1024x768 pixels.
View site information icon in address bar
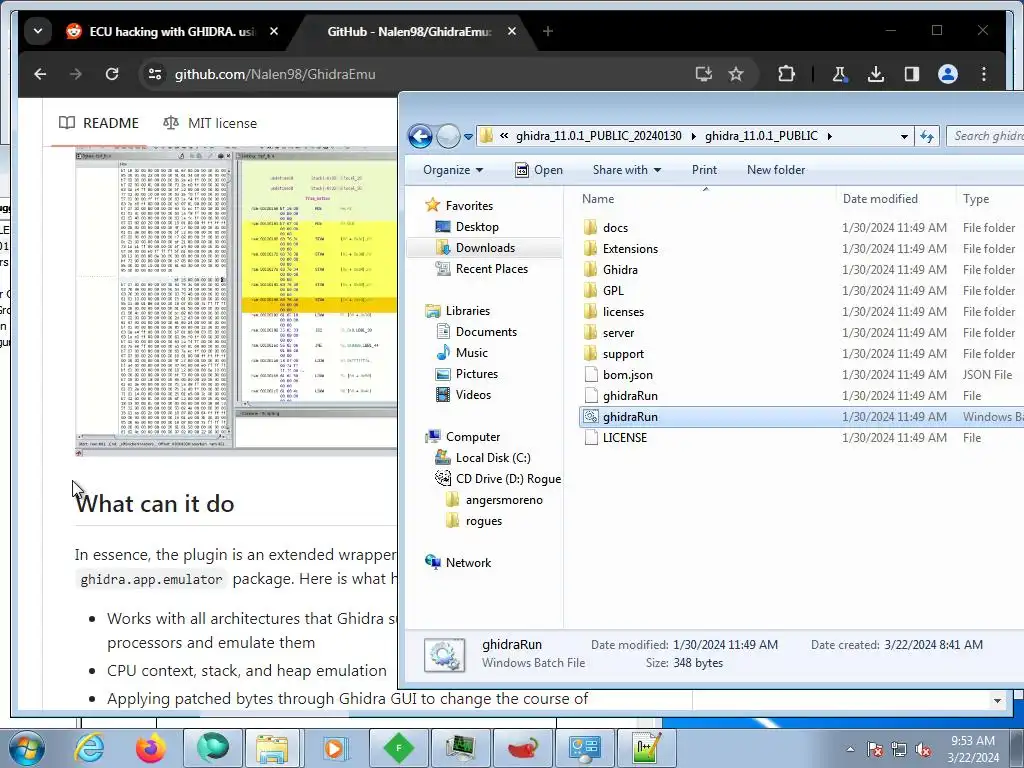155,74
